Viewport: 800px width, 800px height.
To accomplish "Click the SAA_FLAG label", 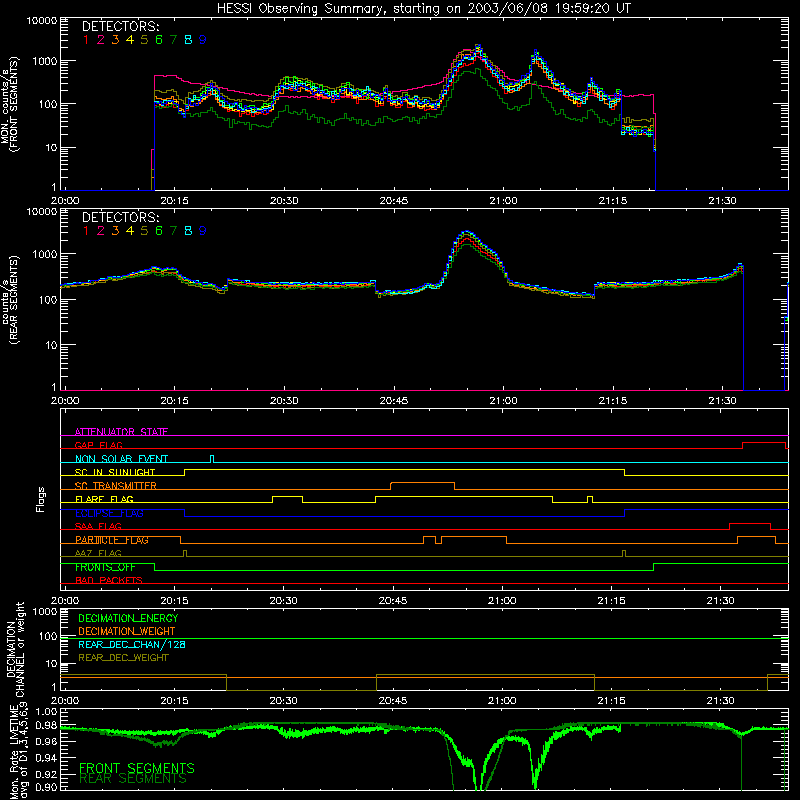I will click(98, 526).
